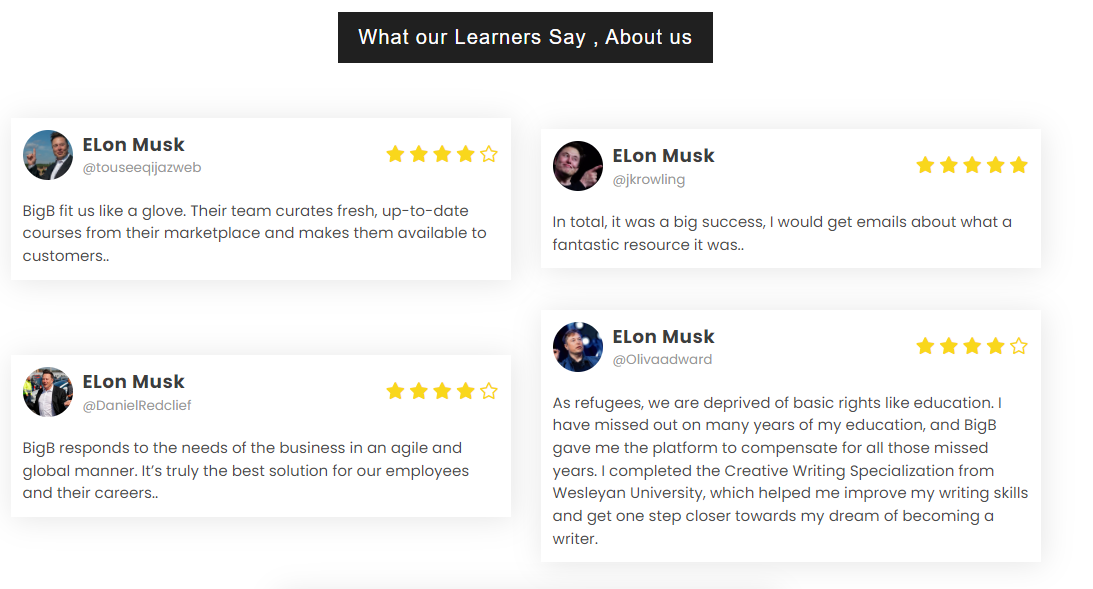Select the last filled star on @jkrowling's card

[x=1019, y=165]
